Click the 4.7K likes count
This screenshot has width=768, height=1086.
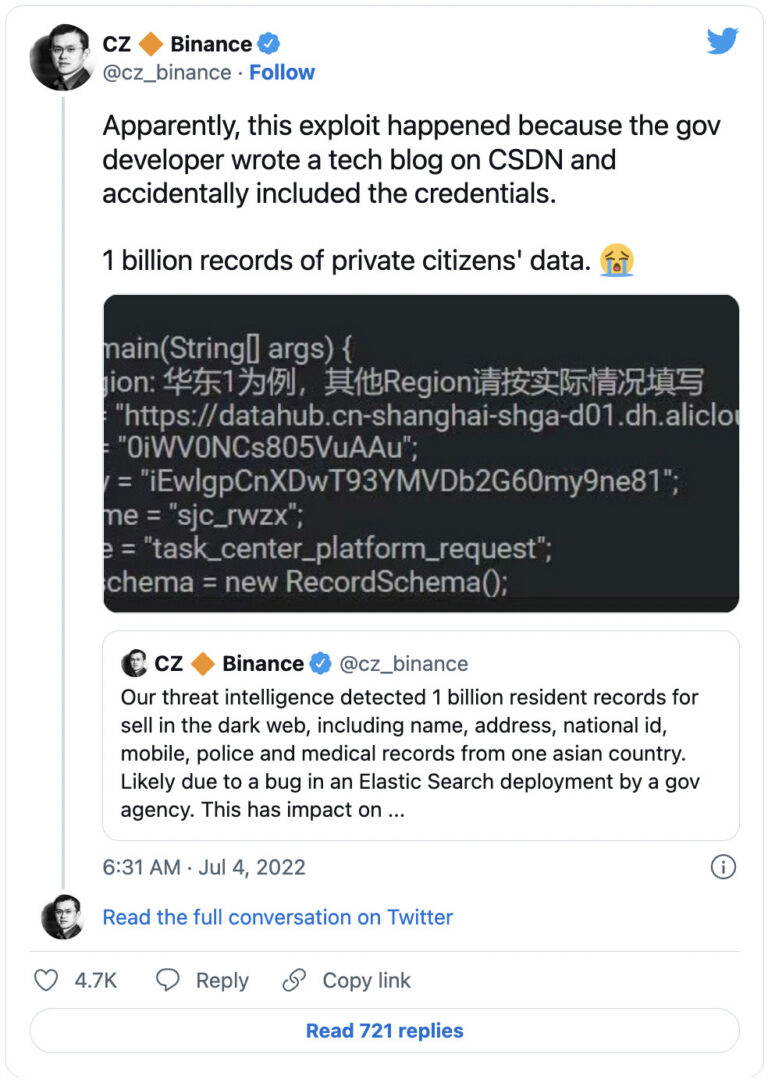coord(96,981)
